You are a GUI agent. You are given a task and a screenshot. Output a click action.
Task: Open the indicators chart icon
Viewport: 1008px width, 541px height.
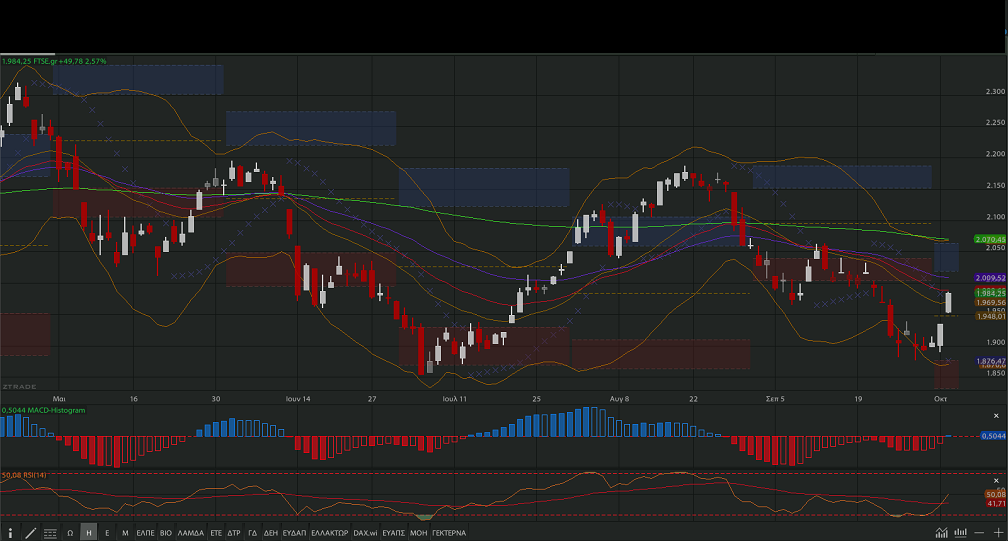pos(941,533)
